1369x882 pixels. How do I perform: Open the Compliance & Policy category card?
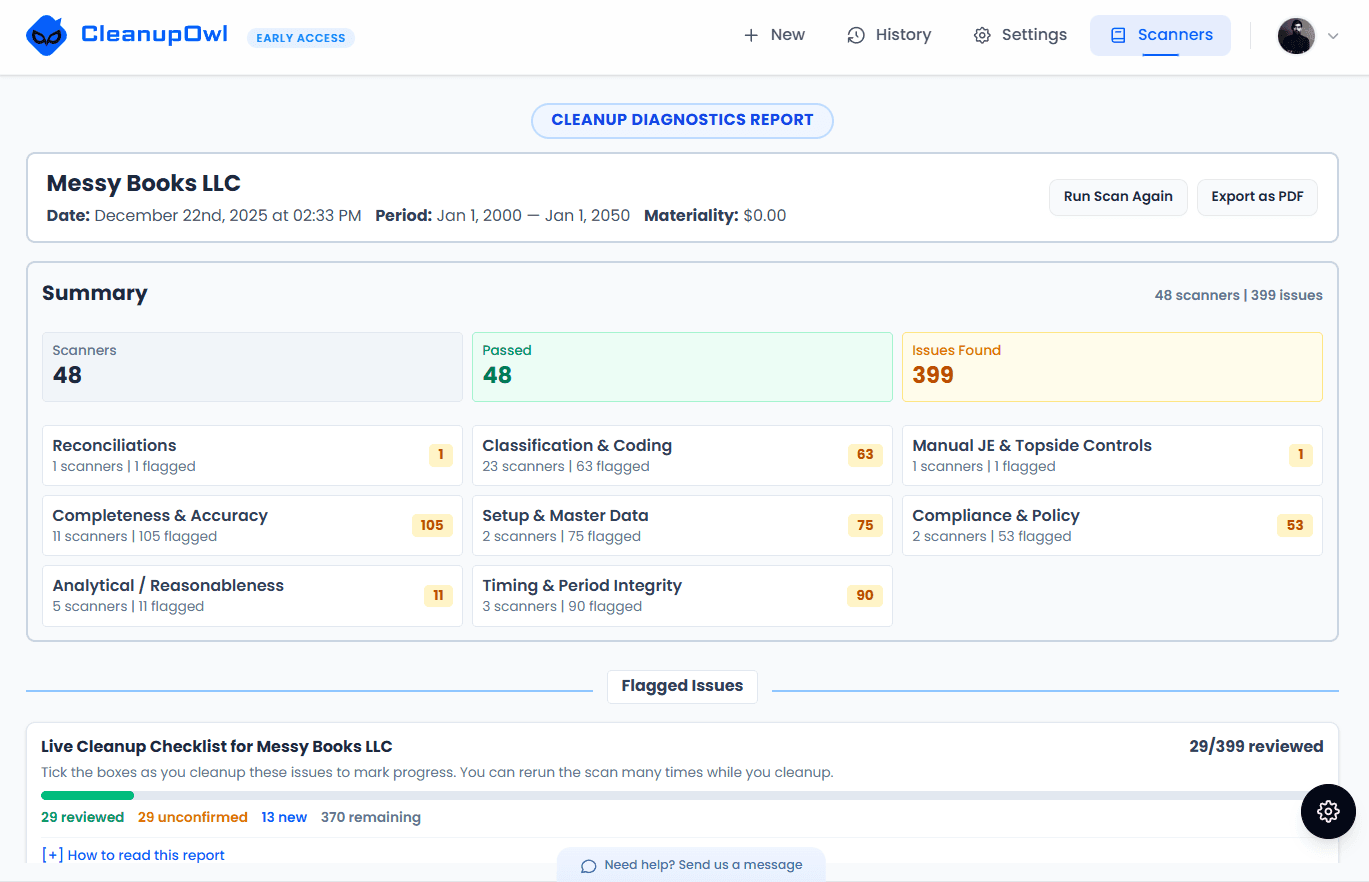coord(1112,526)
